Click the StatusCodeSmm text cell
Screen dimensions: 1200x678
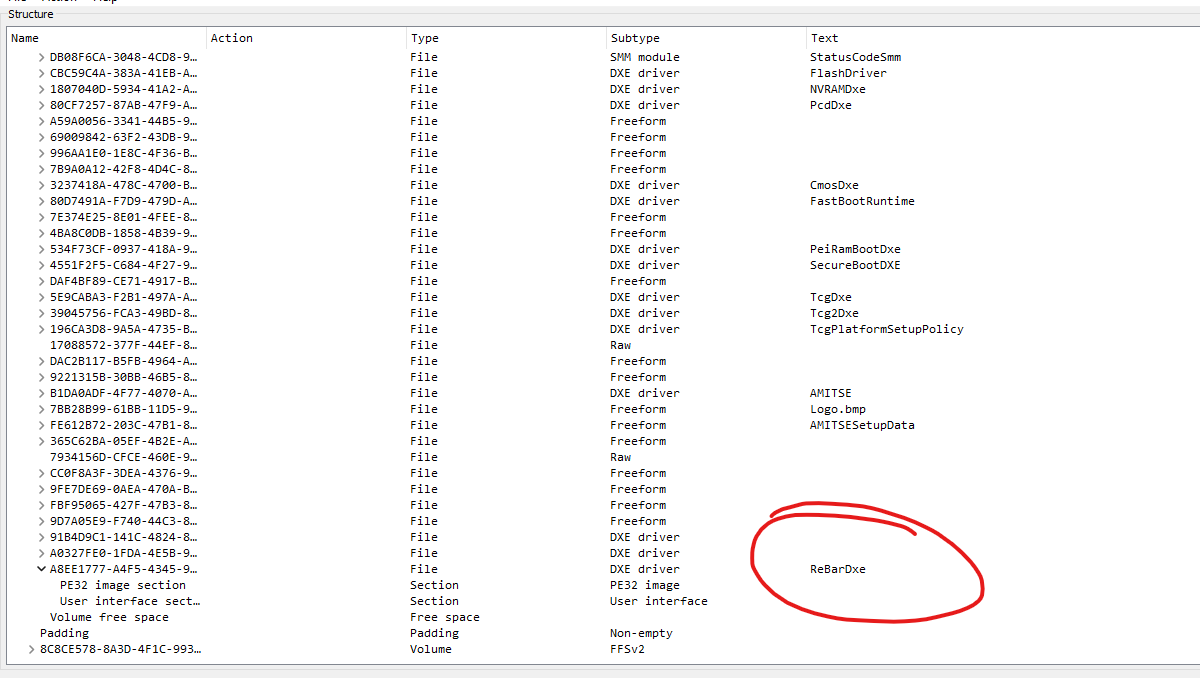click(855, 57)
